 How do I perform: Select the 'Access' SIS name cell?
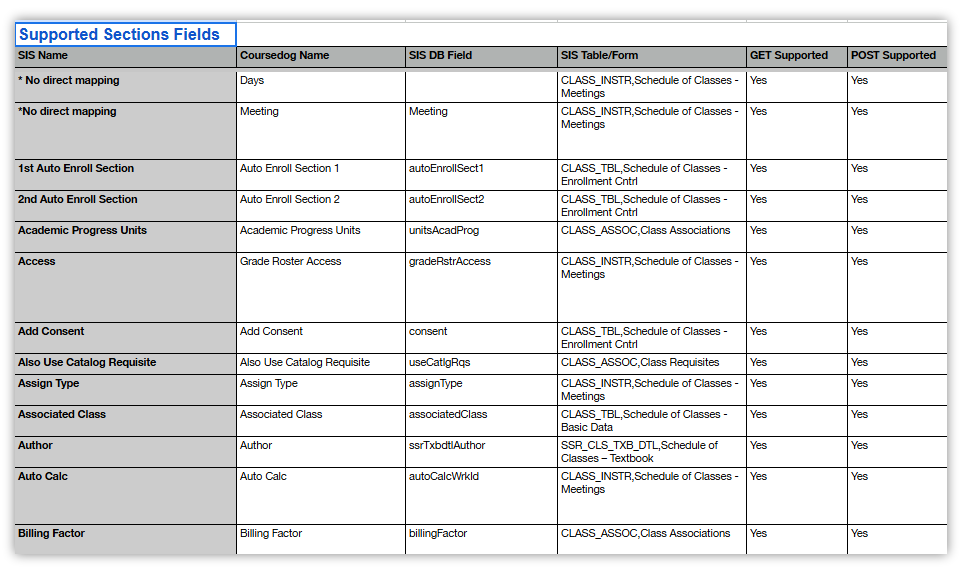click(125, 287)
